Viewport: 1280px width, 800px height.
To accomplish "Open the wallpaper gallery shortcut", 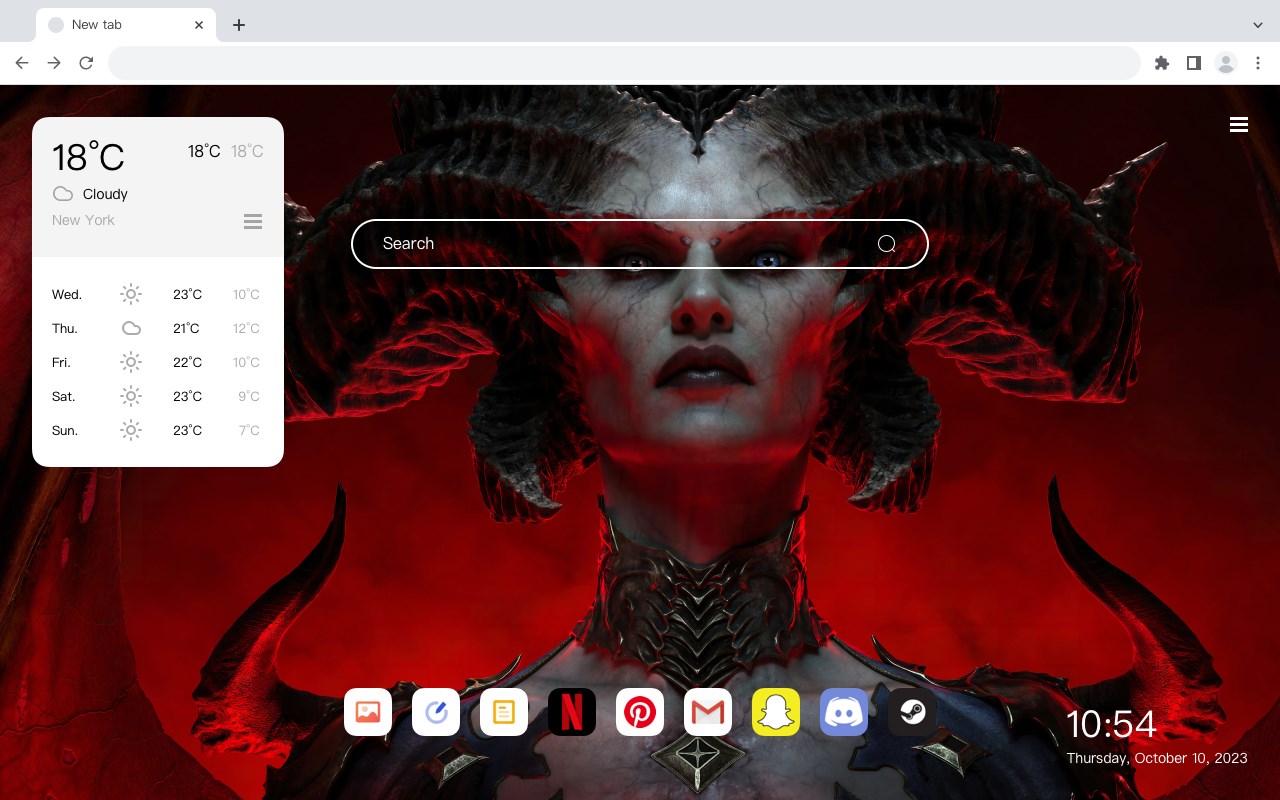I will pyautogui.click(x=368, y=712).
